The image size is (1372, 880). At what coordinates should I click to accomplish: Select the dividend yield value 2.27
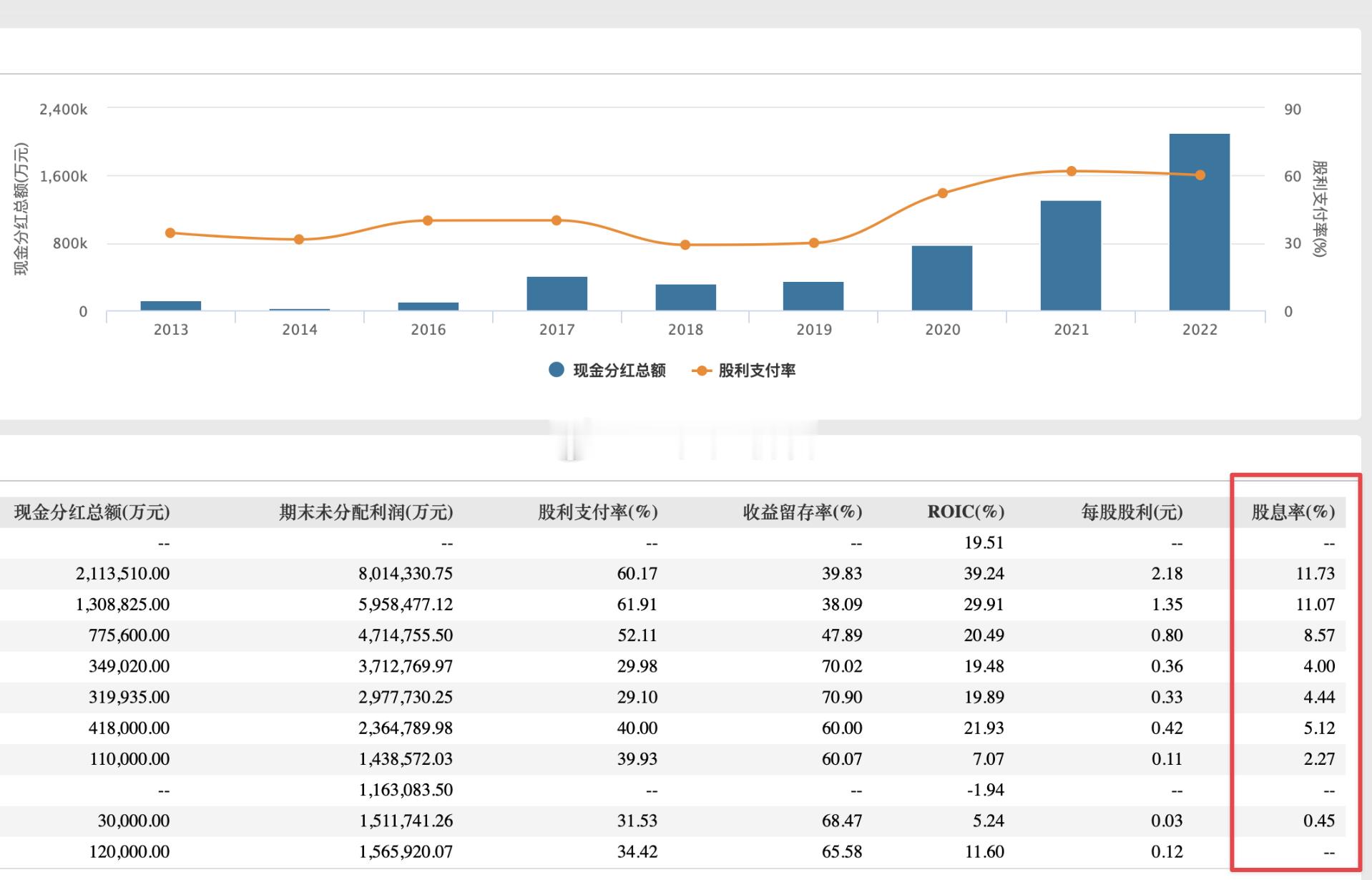point(1320,759)
